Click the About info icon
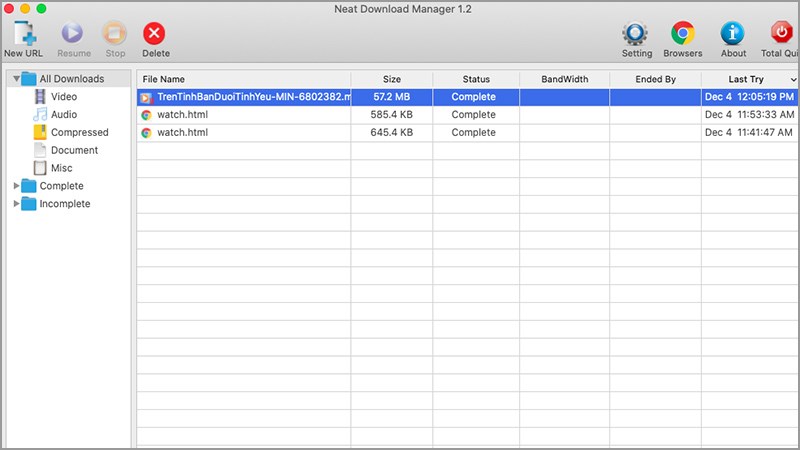Image resolution: width=800 pixels, height=450 pixels. [x=733, y=34]
